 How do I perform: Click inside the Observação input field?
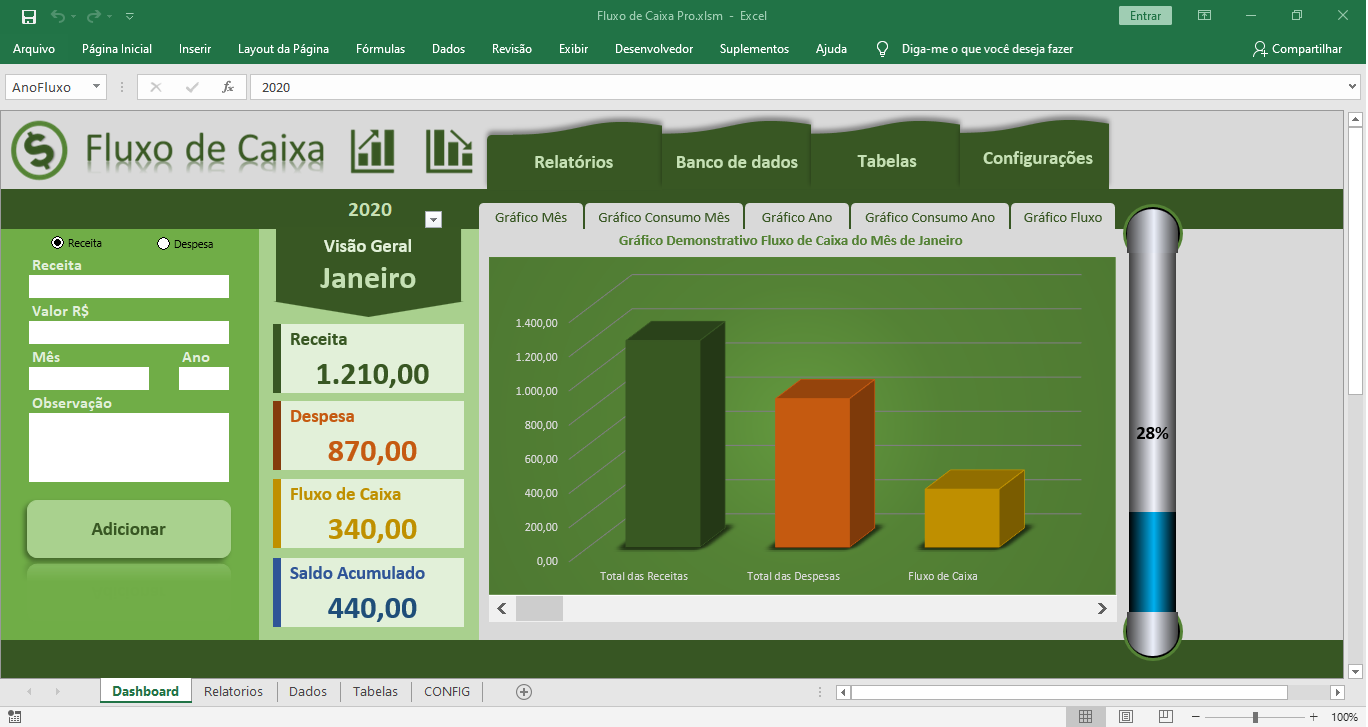(128, 447)
